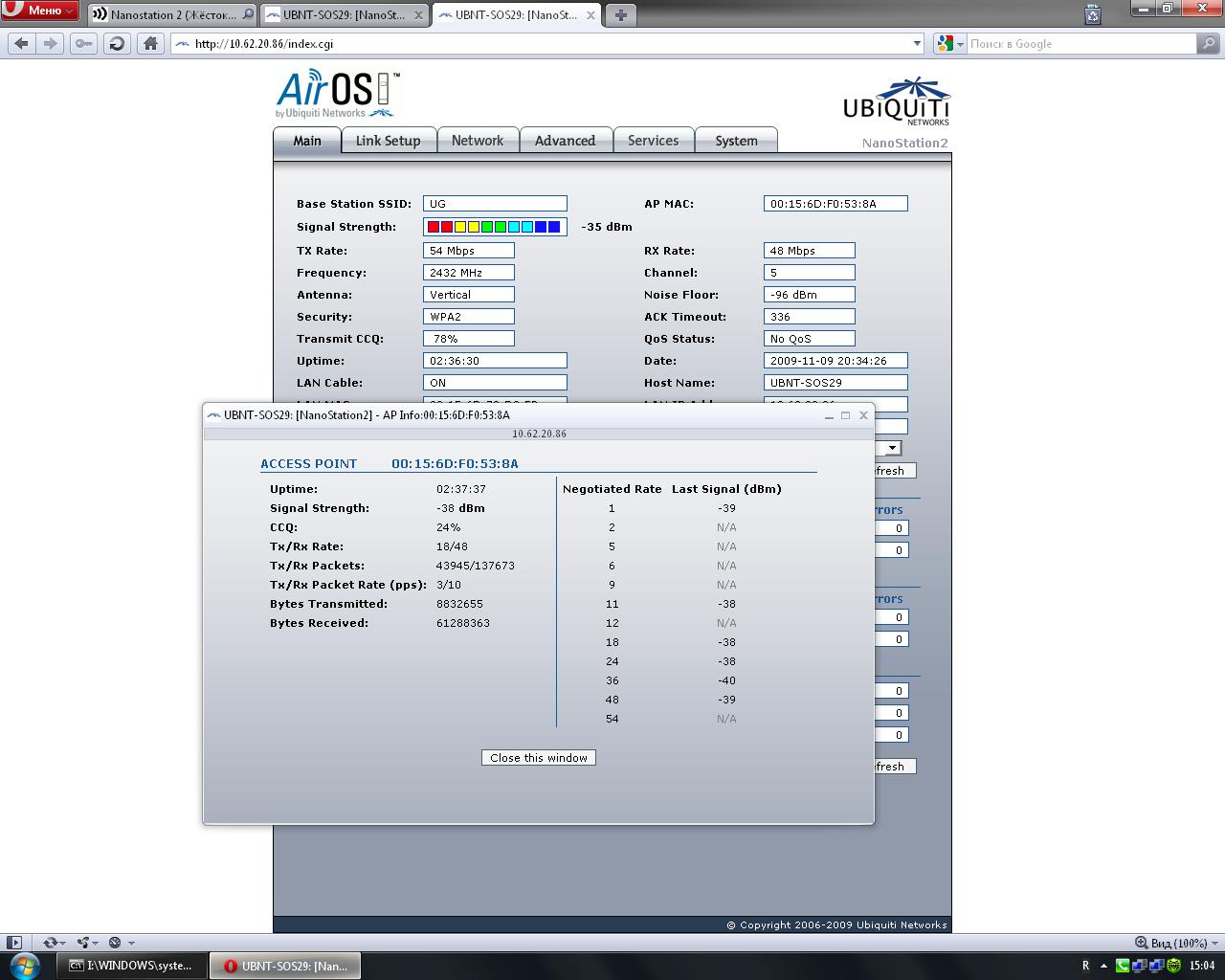Click the signal strength color bar
The image size is (1225, 980).
[494, 227]
